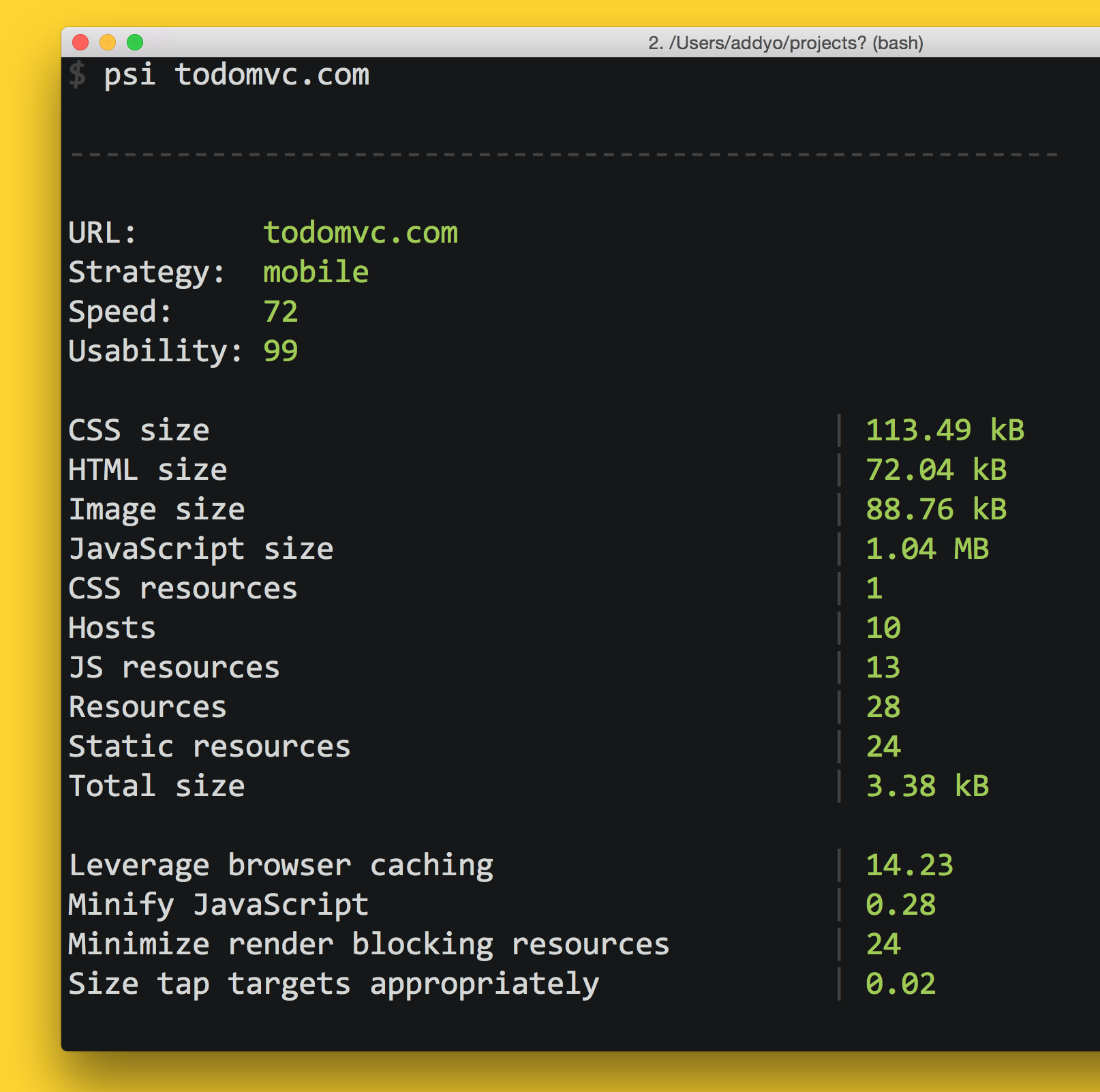The height and width of the screenshot is (1092, 1100).
Task: Select the Usability score '99'
Action: coord(281,351)
